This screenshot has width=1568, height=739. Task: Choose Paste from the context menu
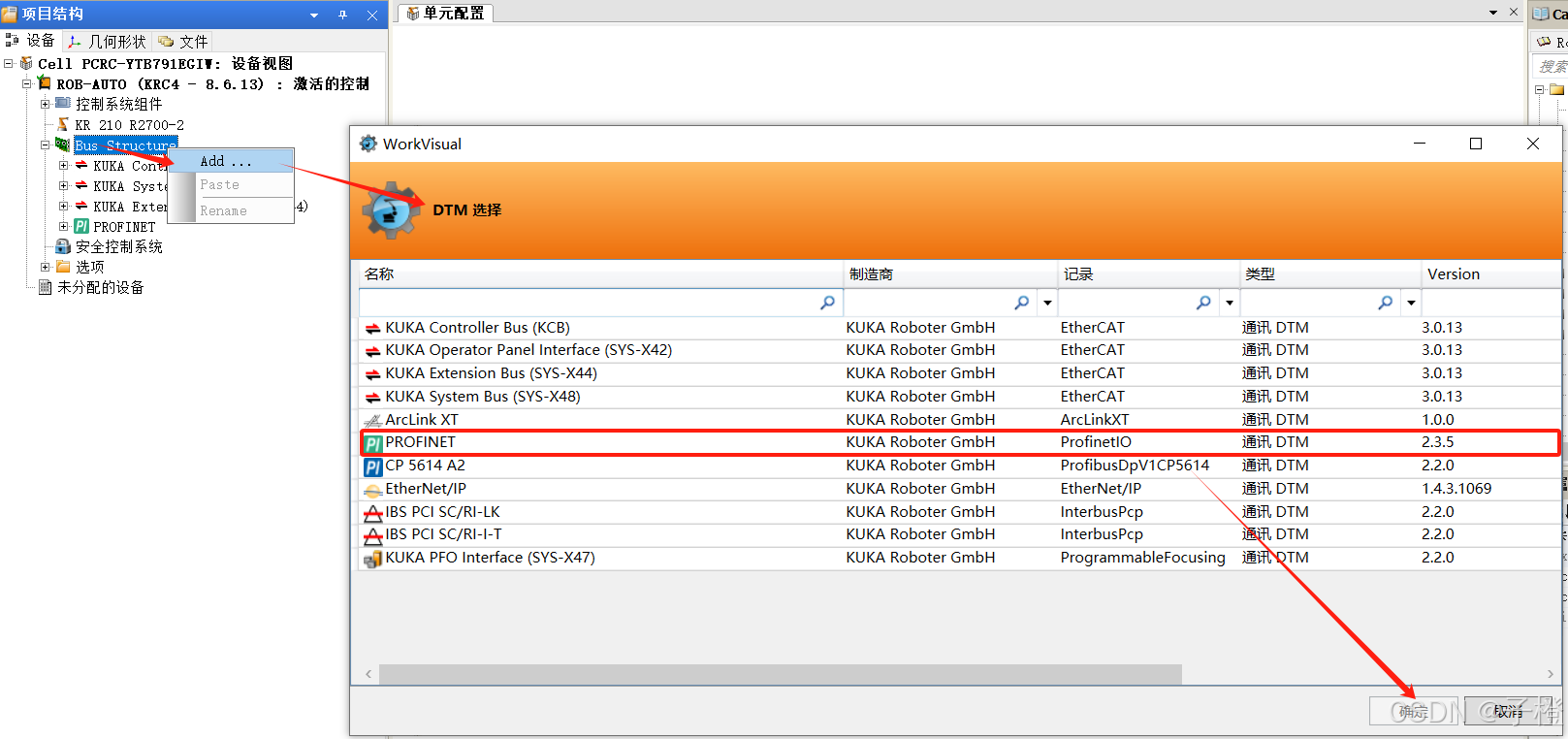click(x=233, y=184)
